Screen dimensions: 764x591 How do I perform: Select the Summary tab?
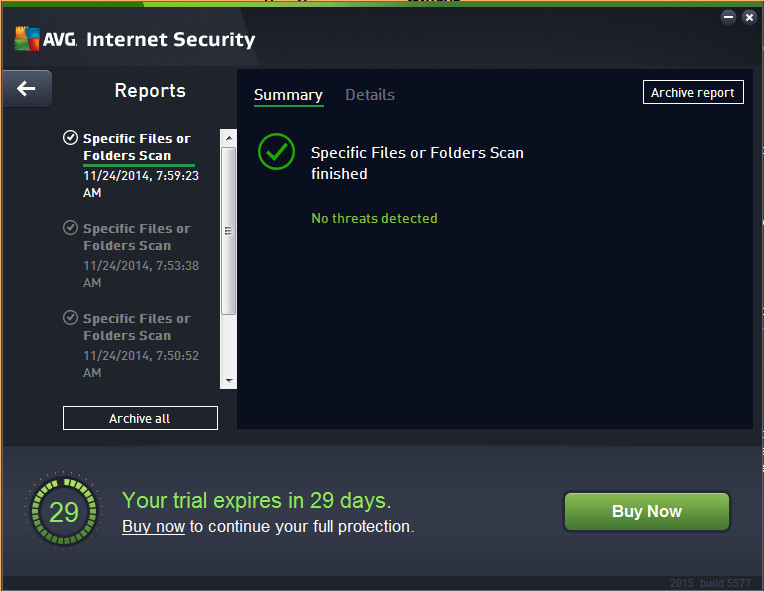pos(288,95)
